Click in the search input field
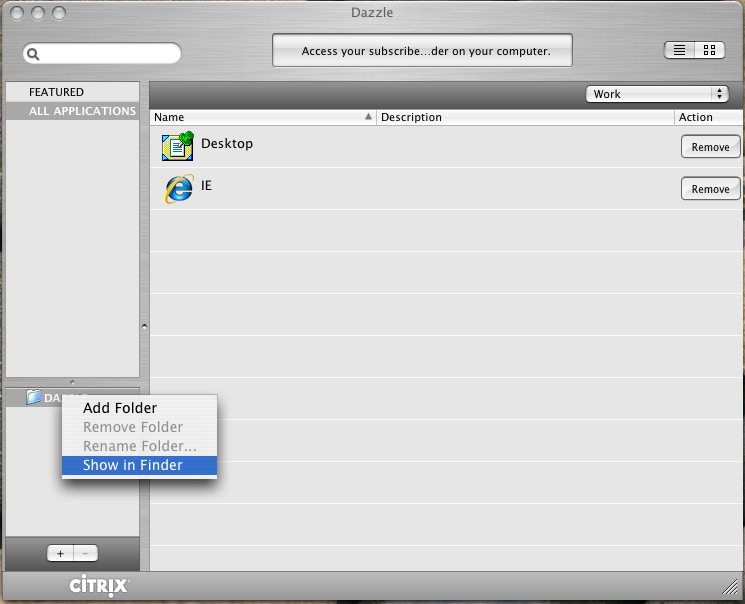The height and width of the screenshot is (604, 745). point(110,54)
